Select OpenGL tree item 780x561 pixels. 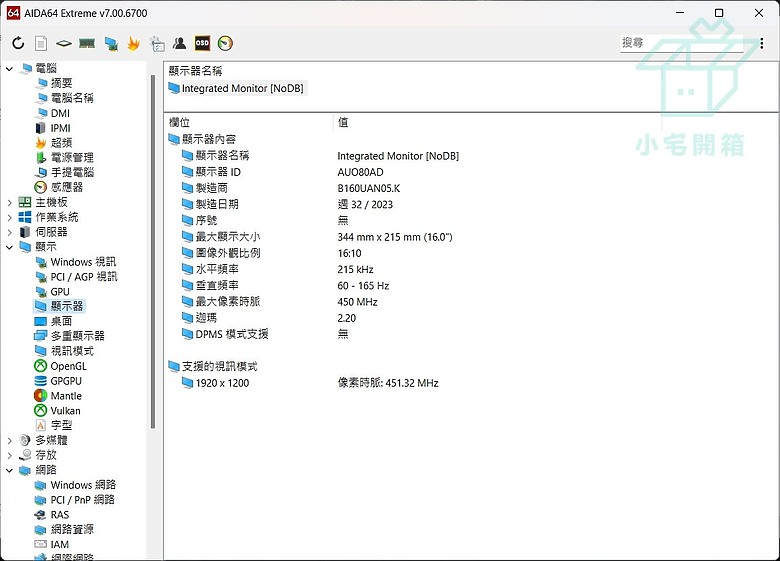pos(61,366)
